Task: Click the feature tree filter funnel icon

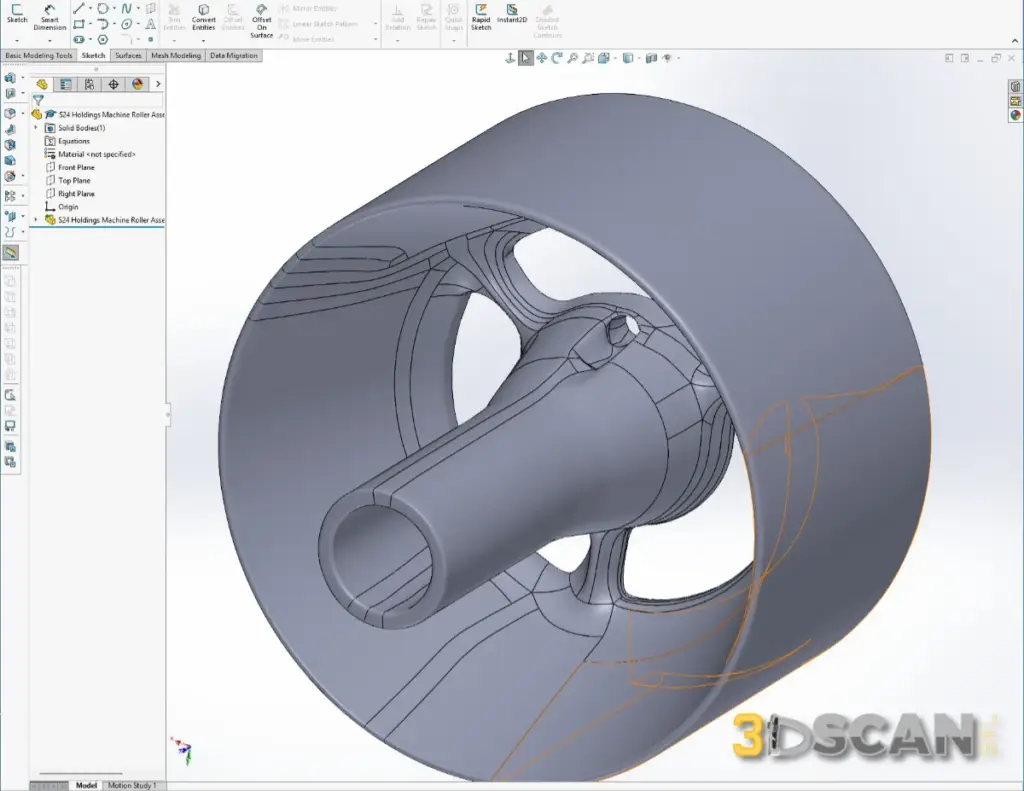Action: pyautogui.click(x=38, y=100)
